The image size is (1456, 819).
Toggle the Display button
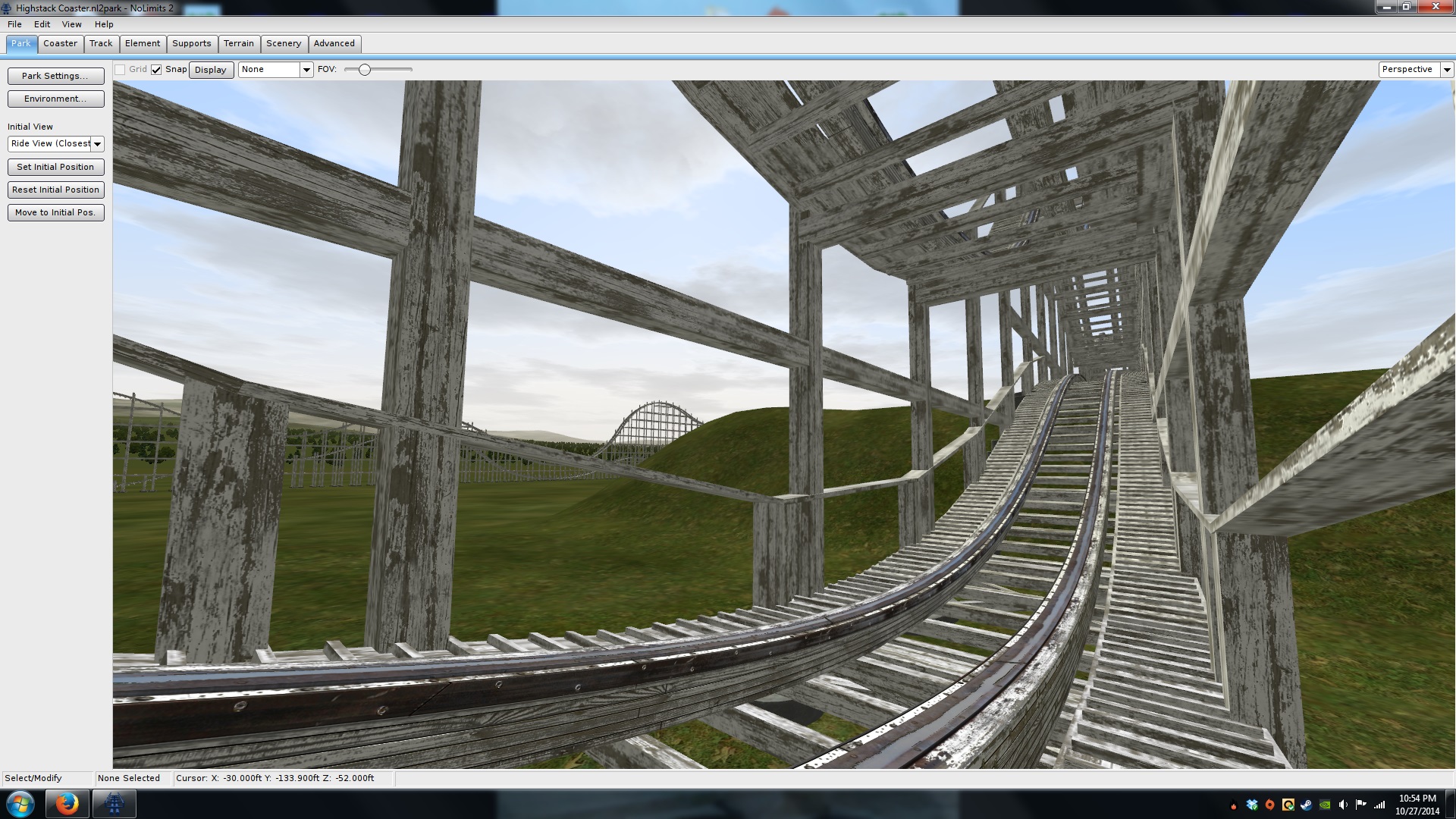(210, 70)
